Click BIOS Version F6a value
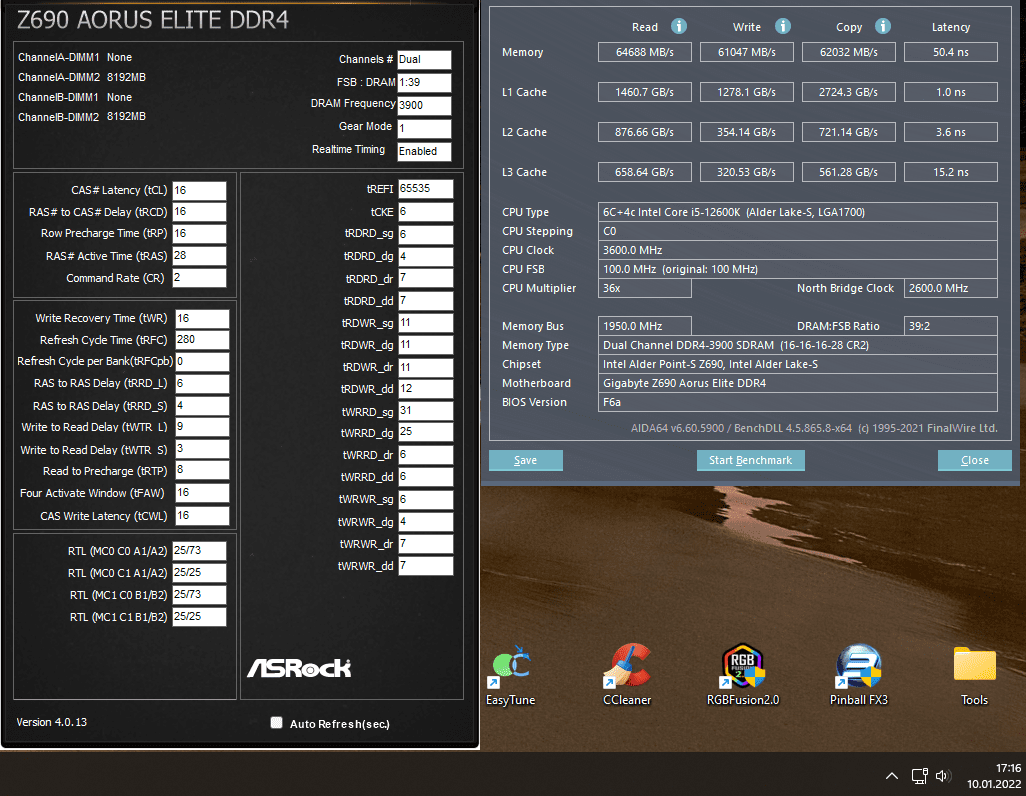 coord(798,402)
